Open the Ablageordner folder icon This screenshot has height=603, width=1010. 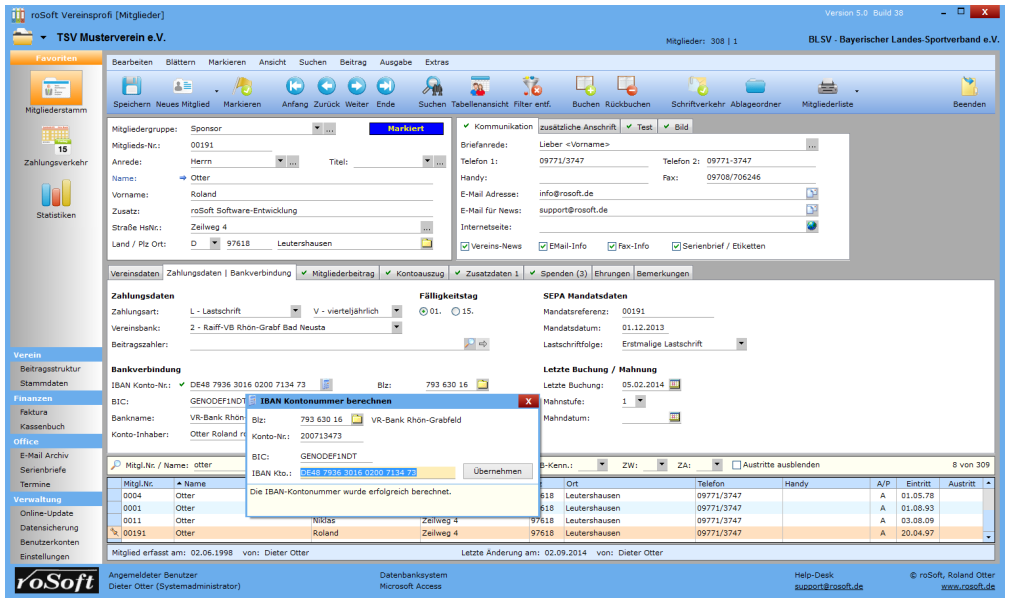755,87
